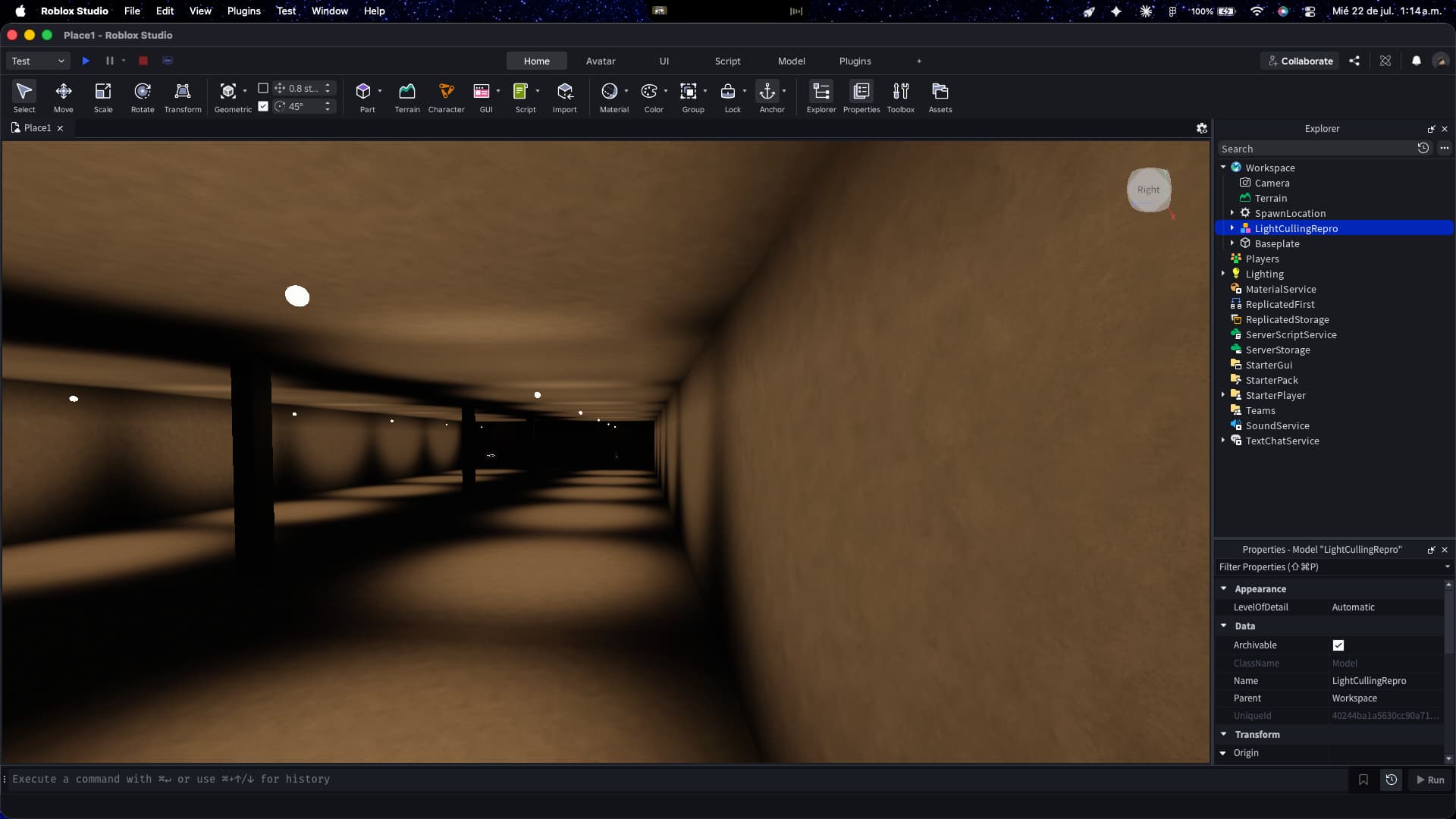Open the Material tool
1456x819 pixels.
[610, 97]
